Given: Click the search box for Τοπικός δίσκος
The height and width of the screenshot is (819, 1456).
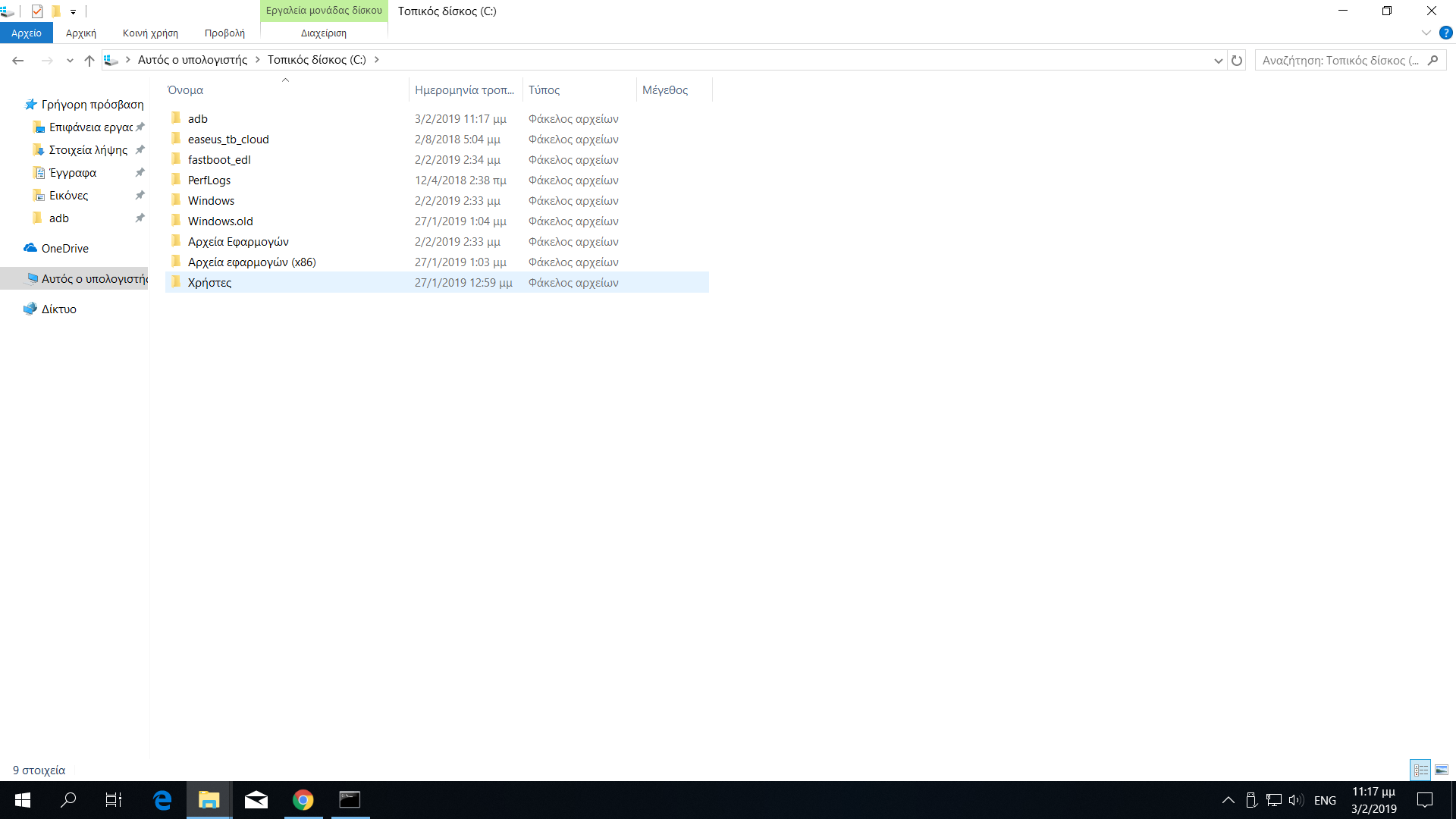Looking at the screenshot, I should click(x=1341, y=61).
